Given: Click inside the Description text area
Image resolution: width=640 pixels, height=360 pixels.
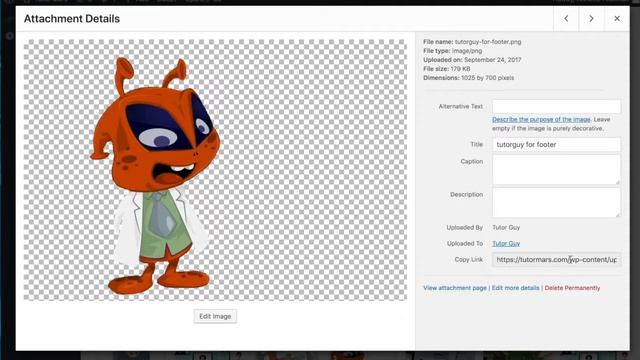Looking at the screenshot, I should pos(556,202).
